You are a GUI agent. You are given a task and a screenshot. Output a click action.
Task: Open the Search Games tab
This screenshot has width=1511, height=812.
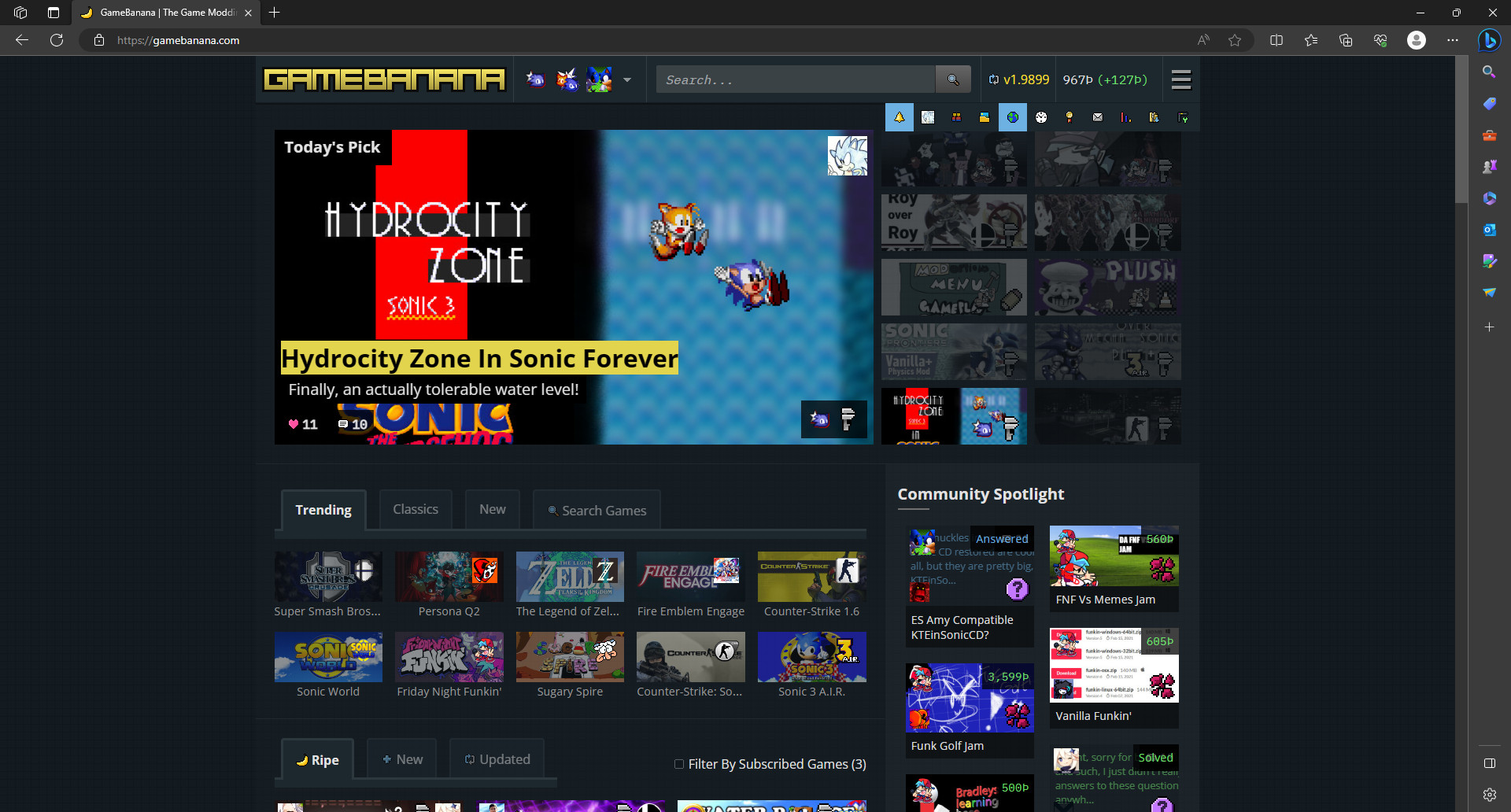coord(597,510)
